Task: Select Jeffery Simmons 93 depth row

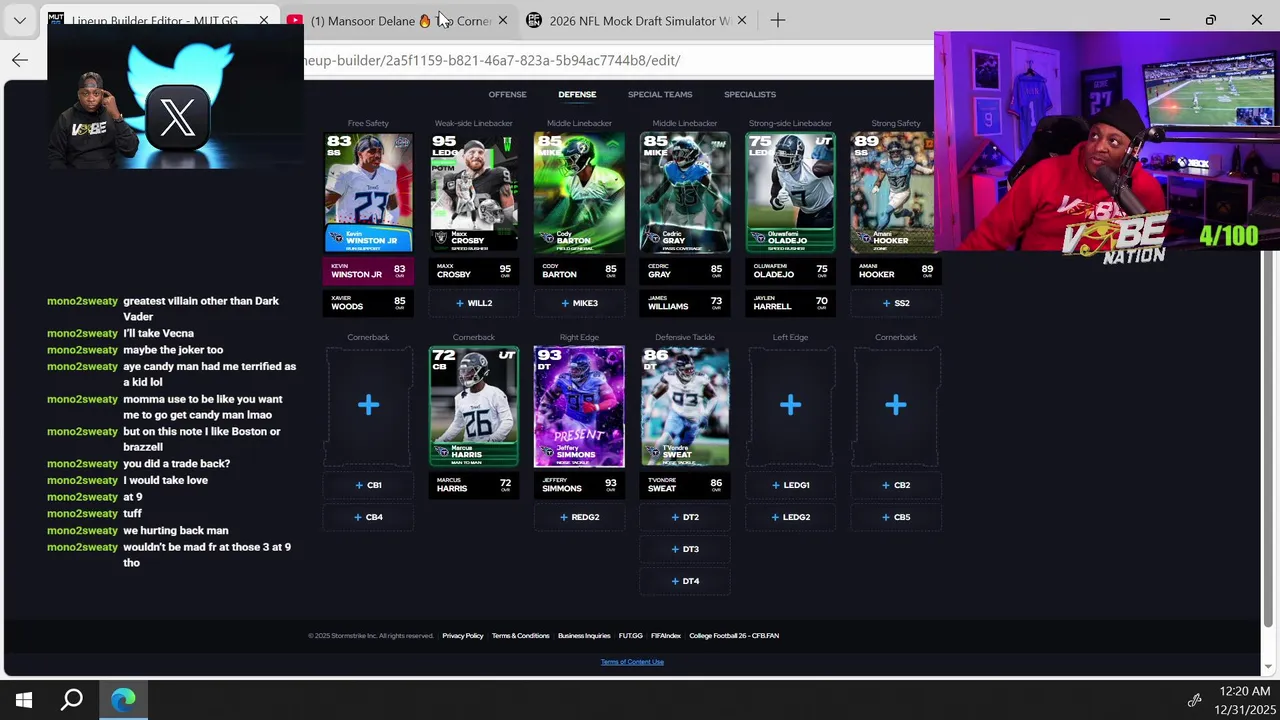Action: 579,485
